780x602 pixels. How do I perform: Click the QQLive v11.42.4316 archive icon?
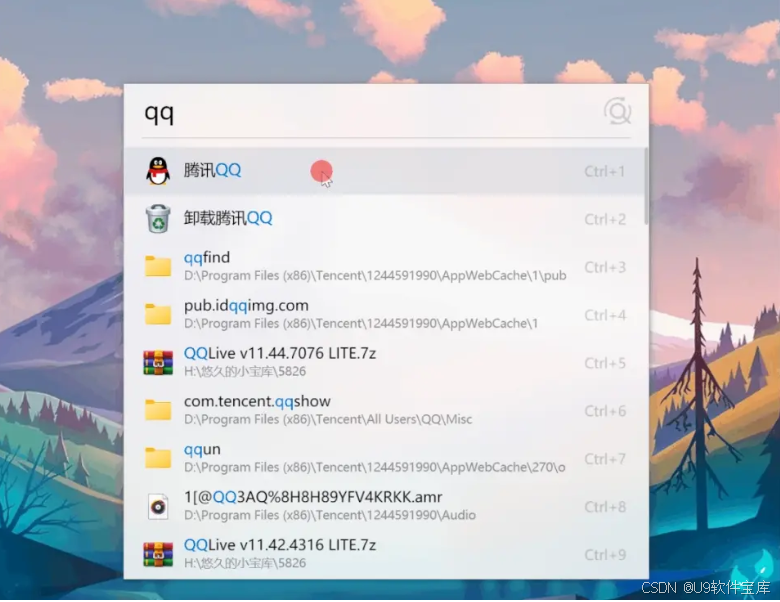pyautogui.click(x=158, y=554)
